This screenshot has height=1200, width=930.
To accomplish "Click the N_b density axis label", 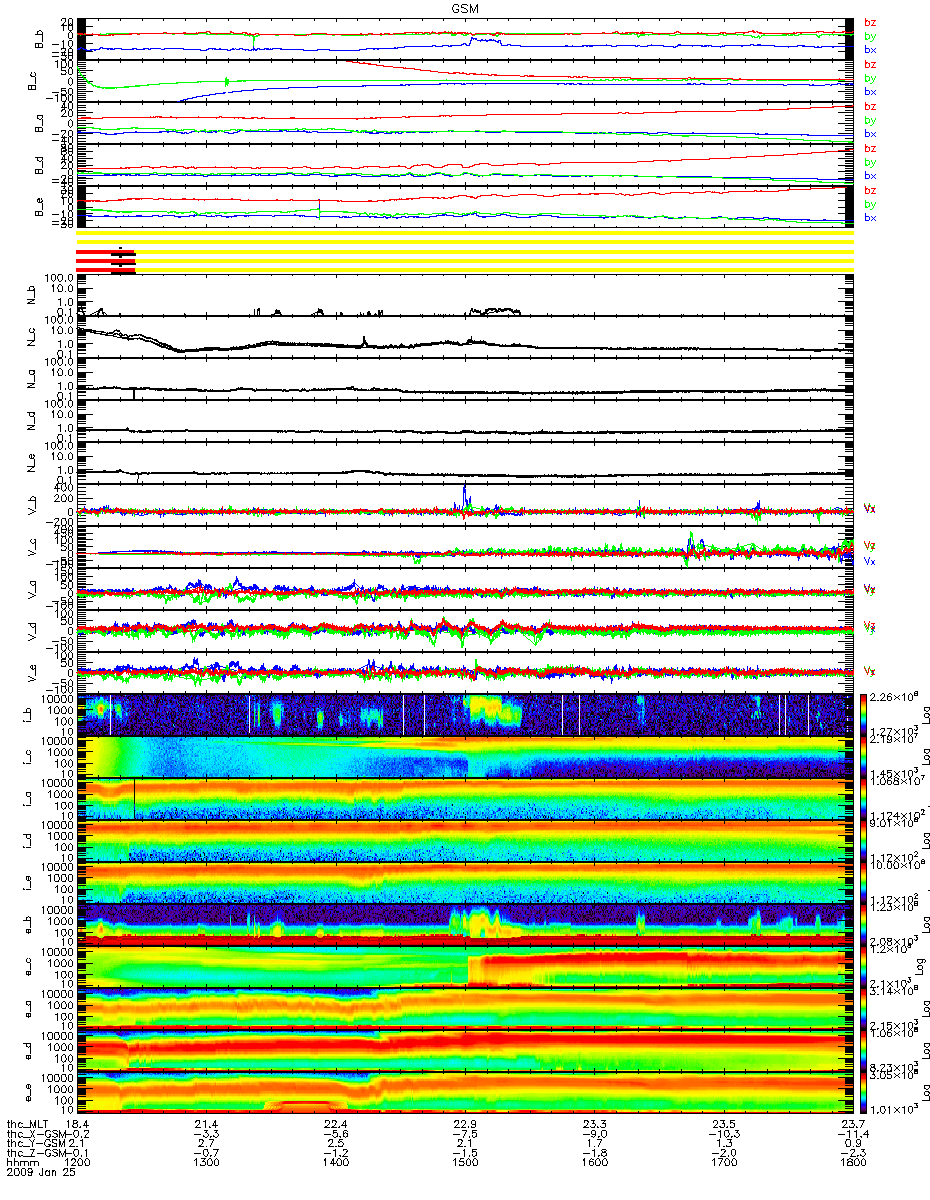I will (32, 295).
